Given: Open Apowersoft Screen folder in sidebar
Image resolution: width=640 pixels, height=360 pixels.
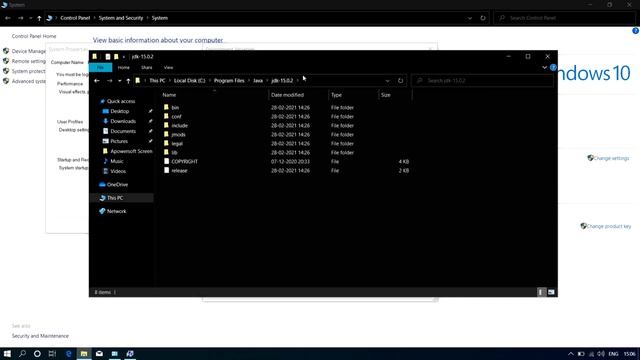Looking at the screenshot, I should pyautogui.click(x=131, y=151).
